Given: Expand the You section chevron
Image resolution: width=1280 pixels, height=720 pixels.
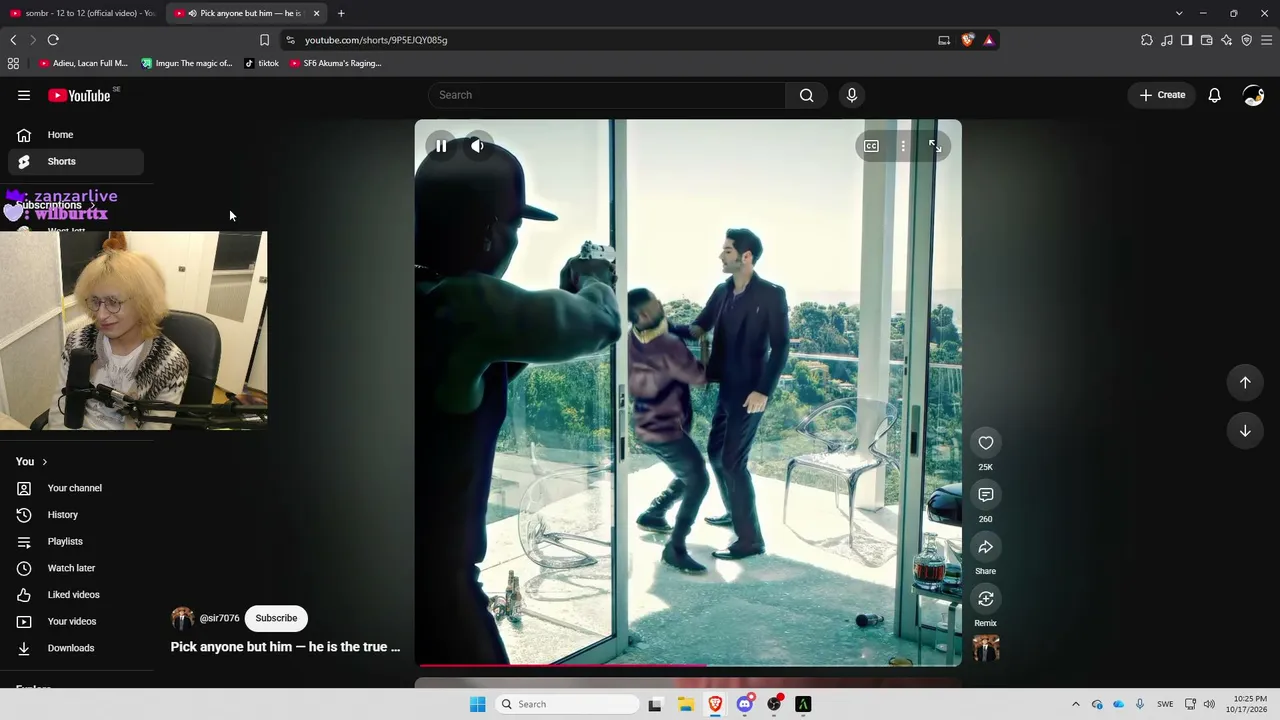Looking at the screenshot, I should point(44,462).
